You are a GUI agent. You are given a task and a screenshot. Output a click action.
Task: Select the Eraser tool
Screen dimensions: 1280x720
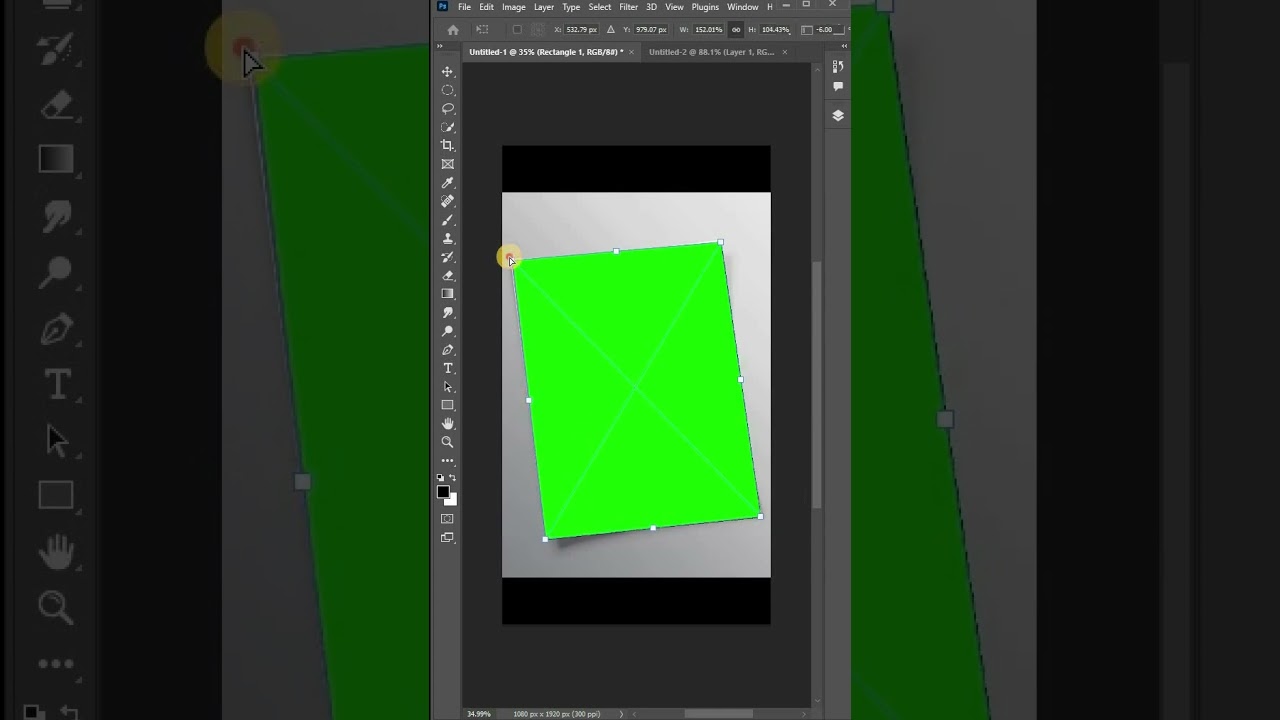coord(447,275)
